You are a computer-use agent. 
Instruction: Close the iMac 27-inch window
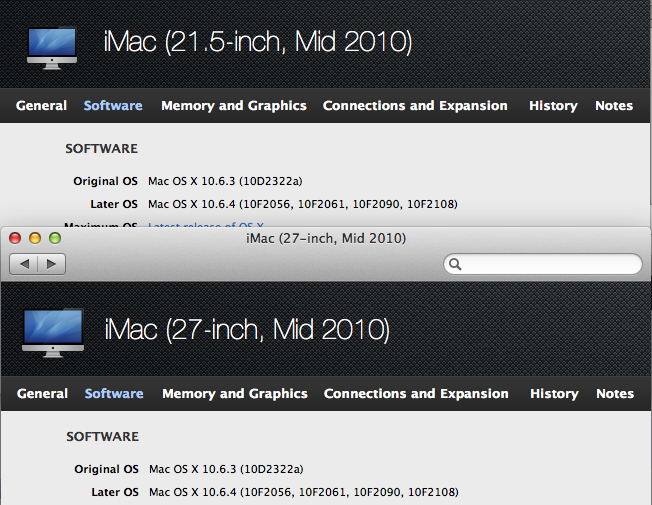point(15,238)
